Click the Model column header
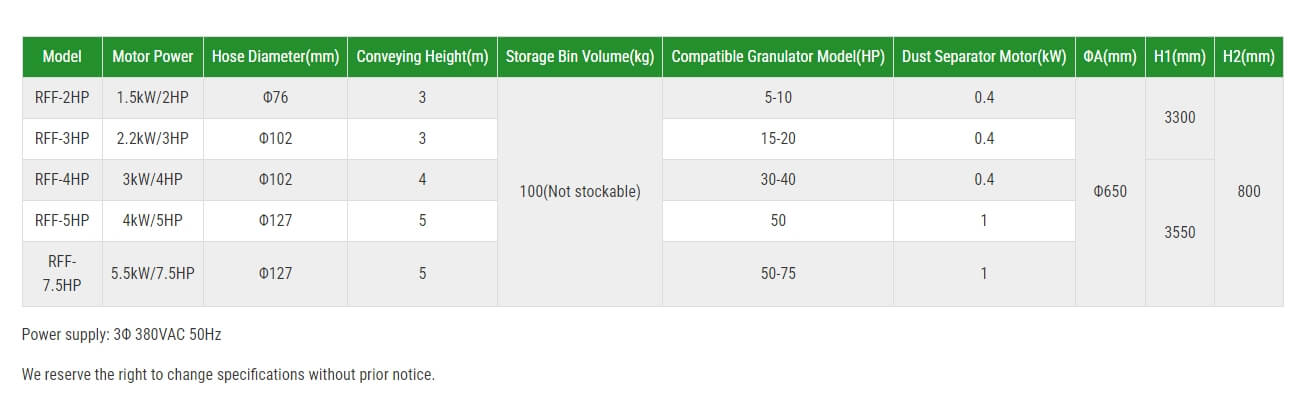1303x399 pixels. (62, 57)
